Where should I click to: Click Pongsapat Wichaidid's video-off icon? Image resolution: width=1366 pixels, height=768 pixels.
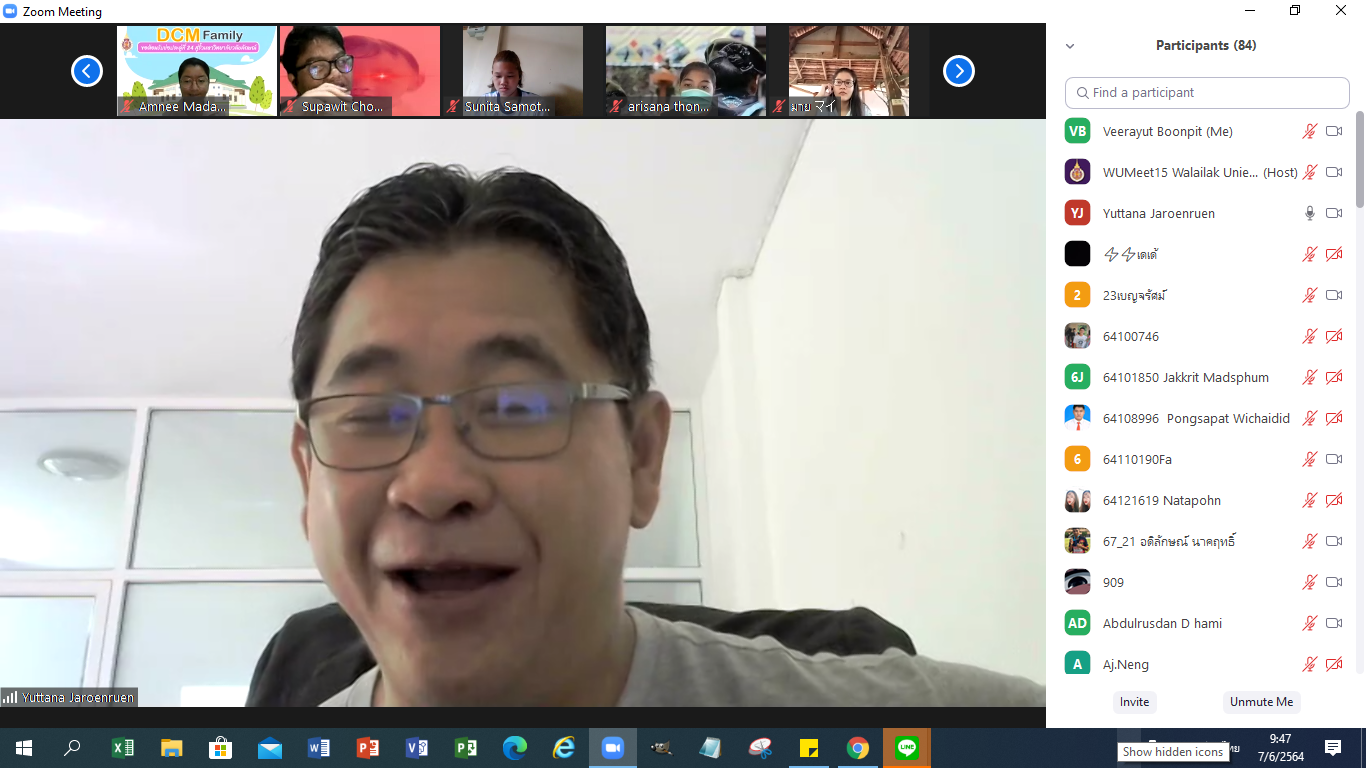click(1333, 418)
